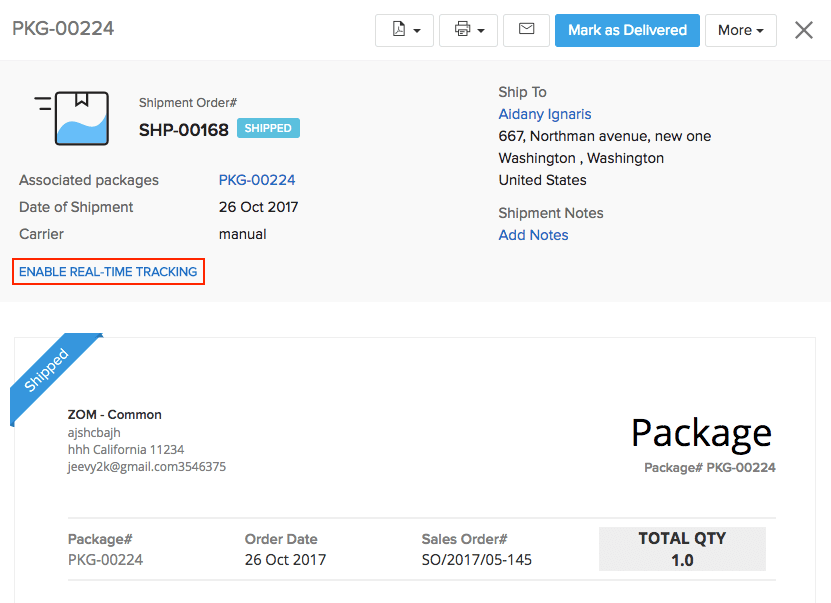Click the PKG-00224 title heading
Viewport: 831px width, 603px height.
[63, 29]
